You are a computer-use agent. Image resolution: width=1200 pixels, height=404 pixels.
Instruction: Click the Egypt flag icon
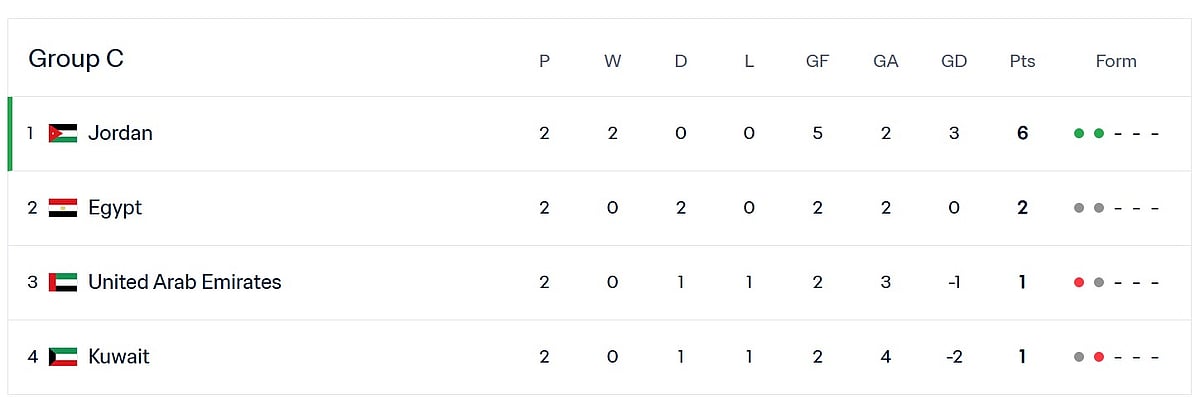pos(62,208)
